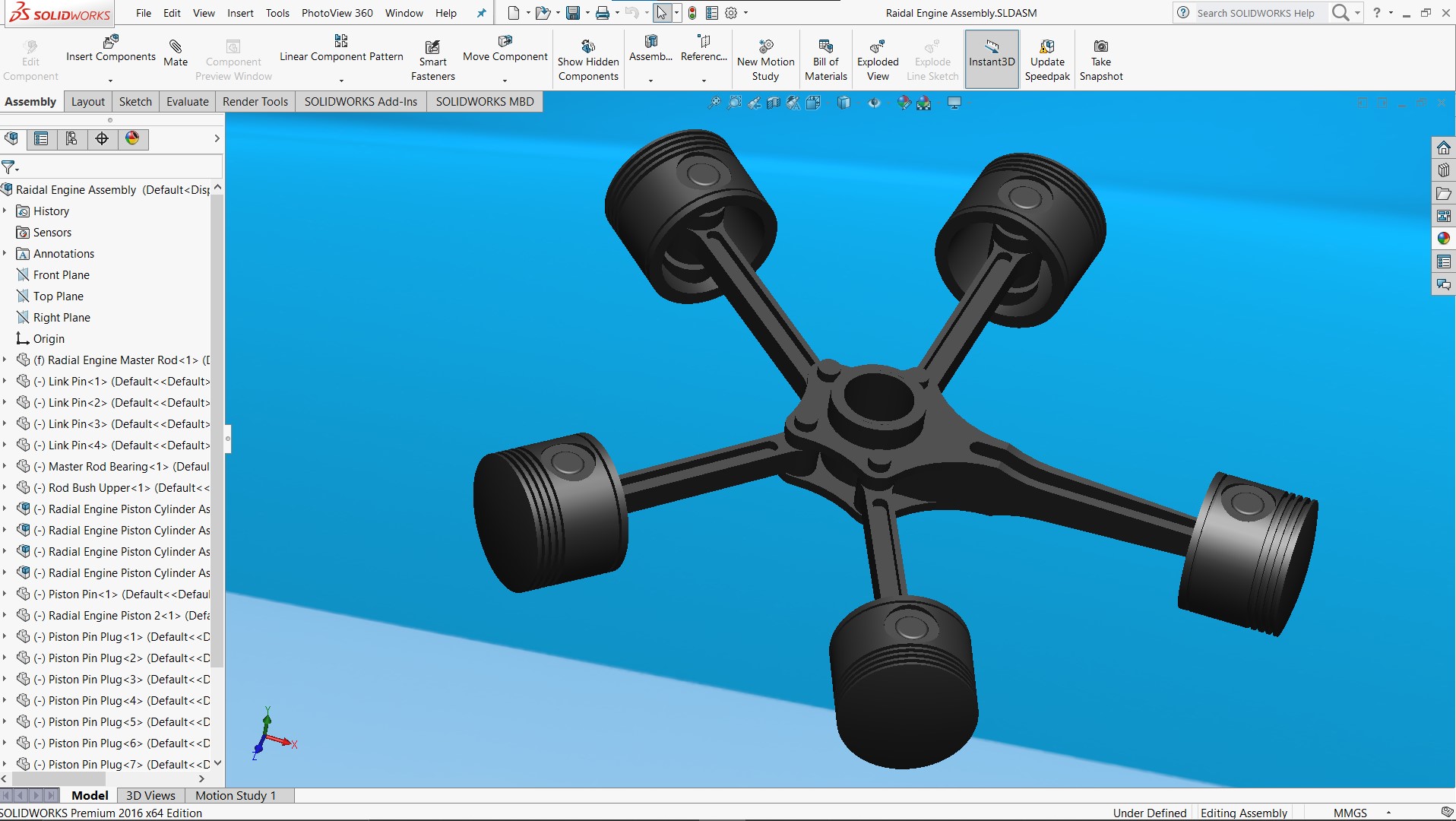Open SOLIDWORKS Resources home icon in task pane
This screenshot has width=1456, height=821.
pos(1444,147)
